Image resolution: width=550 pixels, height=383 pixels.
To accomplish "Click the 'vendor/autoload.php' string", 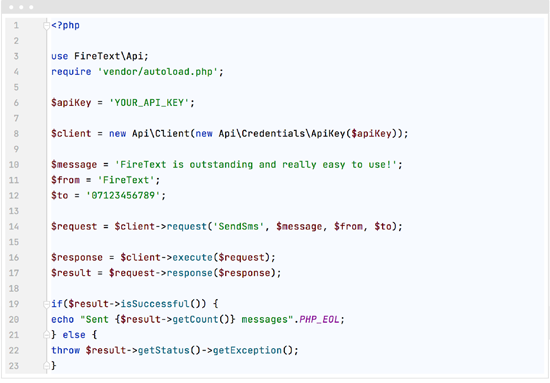I will [x=157, y=72].
